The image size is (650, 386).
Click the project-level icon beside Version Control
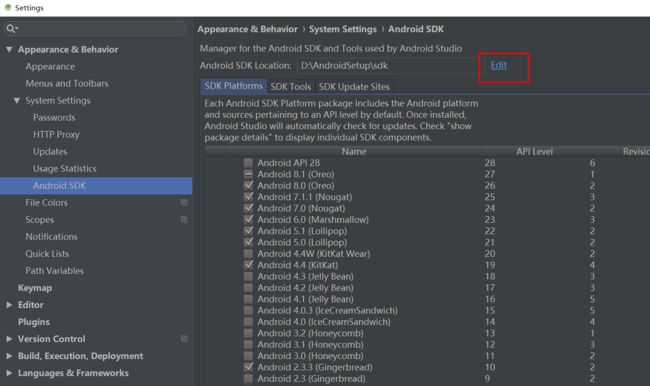pos(184,339)
